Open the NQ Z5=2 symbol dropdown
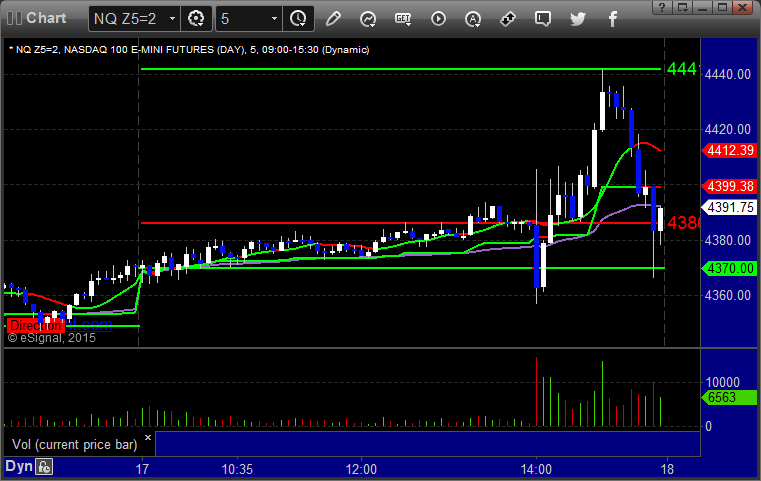The image size is (761, 481). (134, 19)
